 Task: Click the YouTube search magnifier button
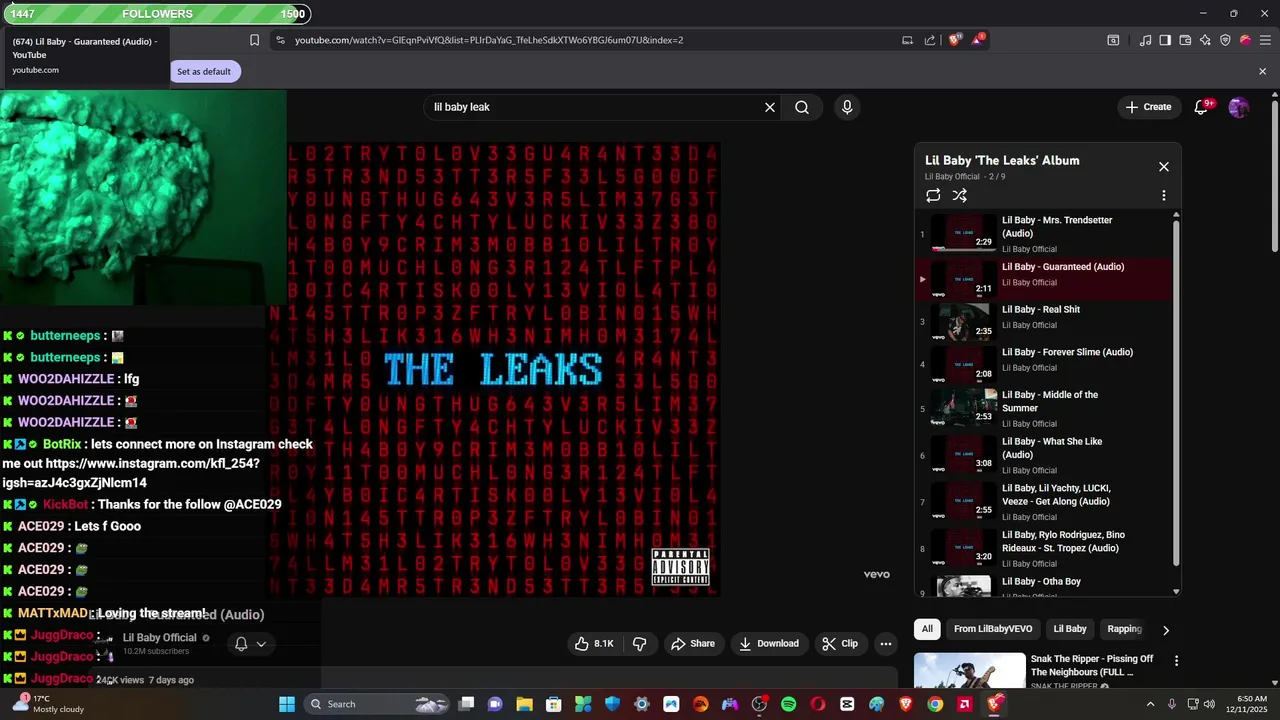(x=802, y=107)
